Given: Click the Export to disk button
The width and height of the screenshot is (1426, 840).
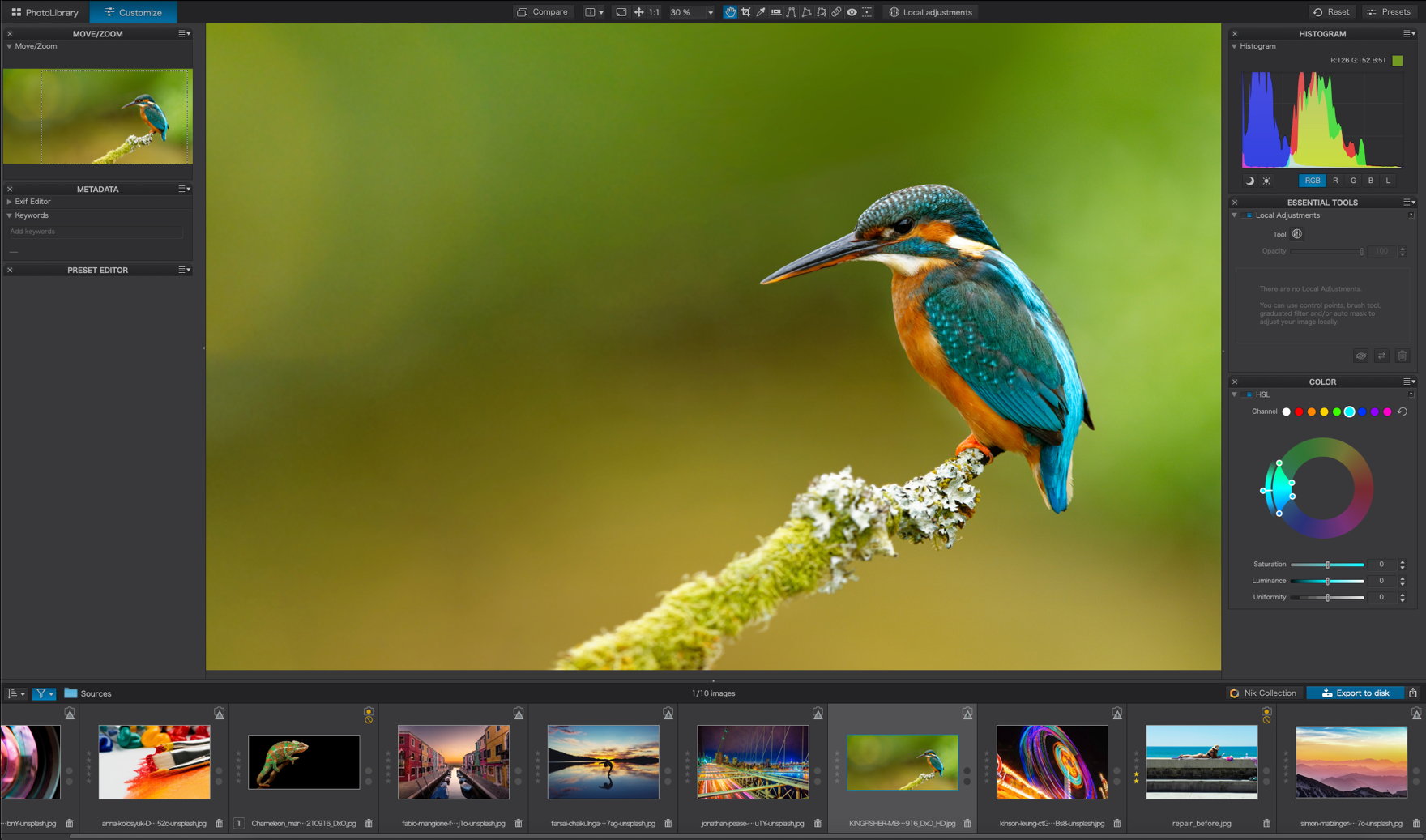Looking at the screenshot, I should (1355, 693).
